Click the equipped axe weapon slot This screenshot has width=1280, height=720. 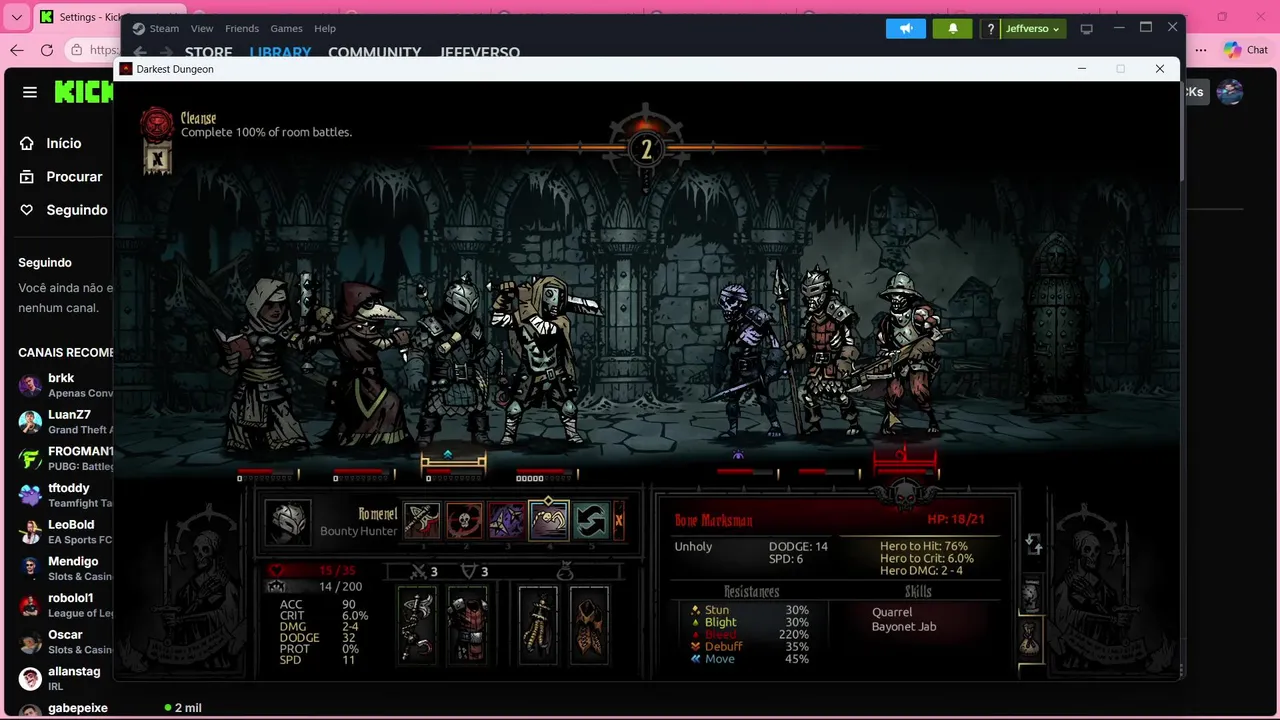pos(417,625)
